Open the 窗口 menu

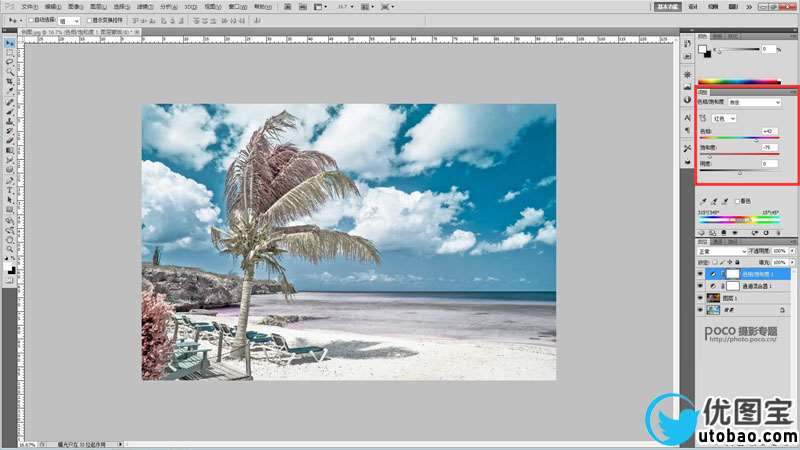click(x=237, y=7)
